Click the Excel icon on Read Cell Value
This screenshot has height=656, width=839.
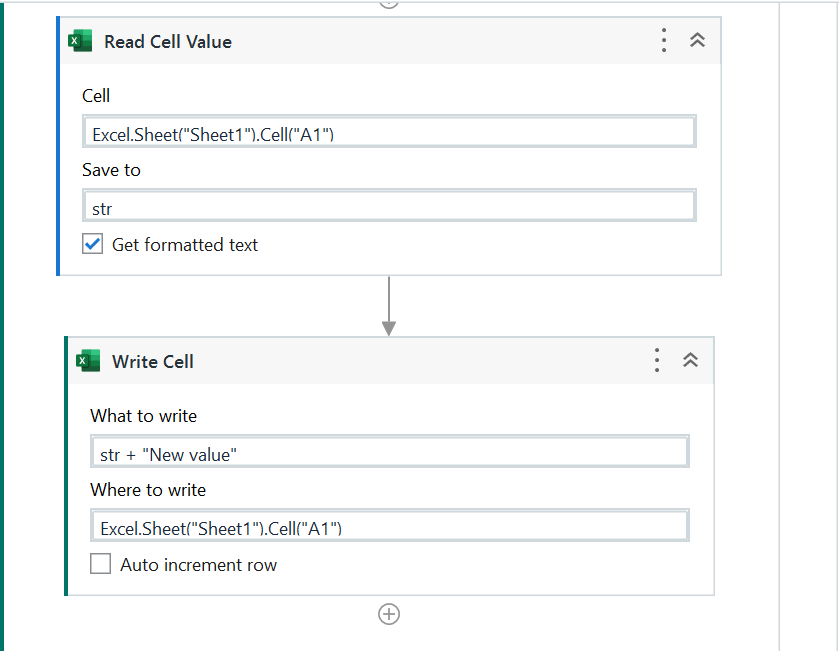pos(80,41)
